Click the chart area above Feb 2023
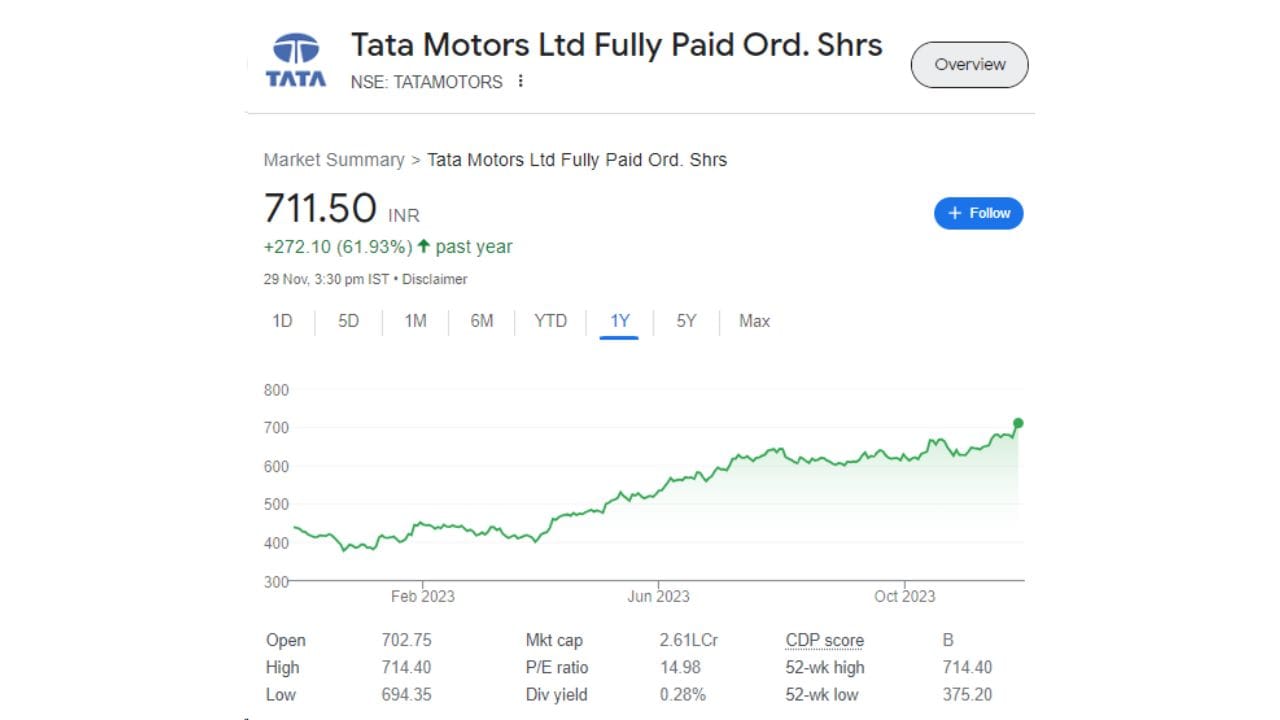The image size is (1280, 720). tap(422, 524)
